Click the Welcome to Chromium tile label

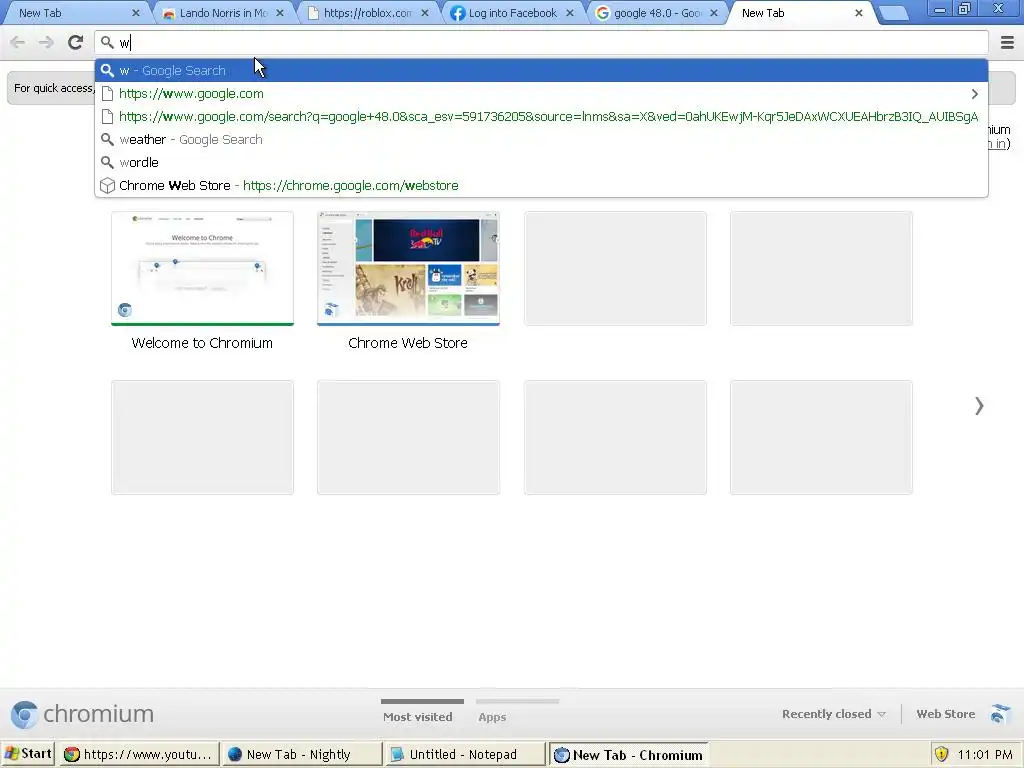point(202,343)
